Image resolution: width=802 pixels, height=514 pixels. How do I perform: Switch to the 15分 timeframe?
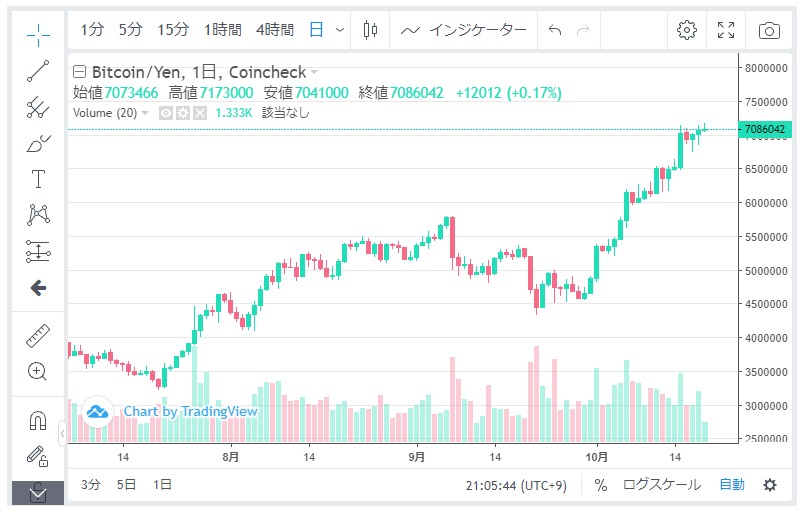173,30
